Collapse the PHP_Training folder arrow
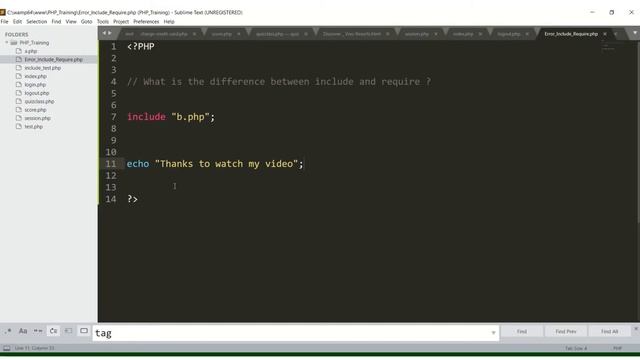The width and height of the screenshot is (640, 360). click(x=7, y=42)
